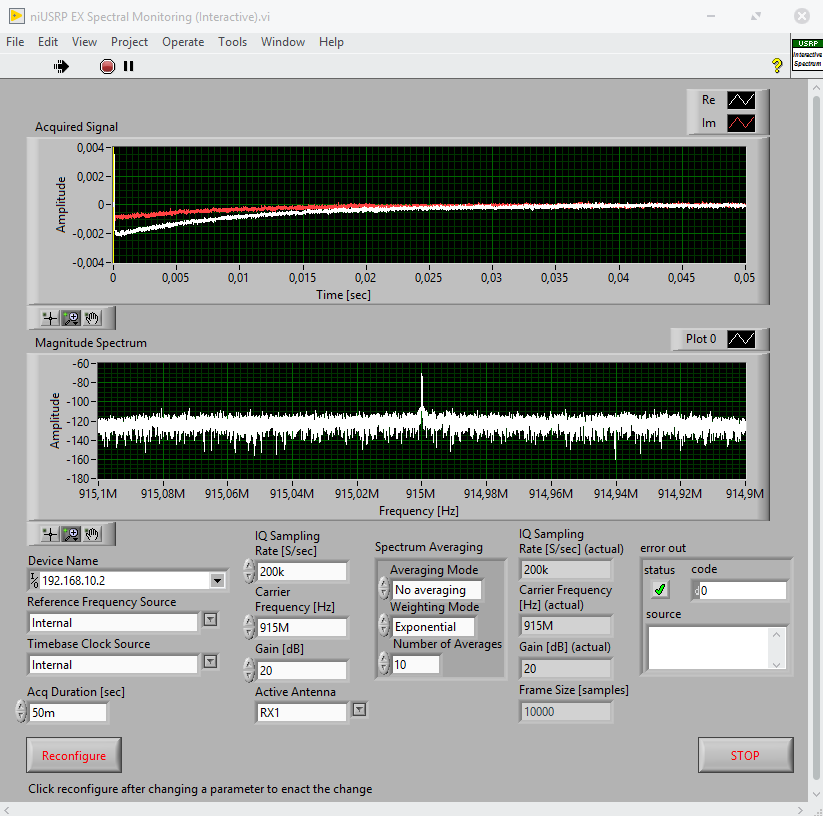
Task: Click the Number of Averages stepper
Action: tap(384, 663)
